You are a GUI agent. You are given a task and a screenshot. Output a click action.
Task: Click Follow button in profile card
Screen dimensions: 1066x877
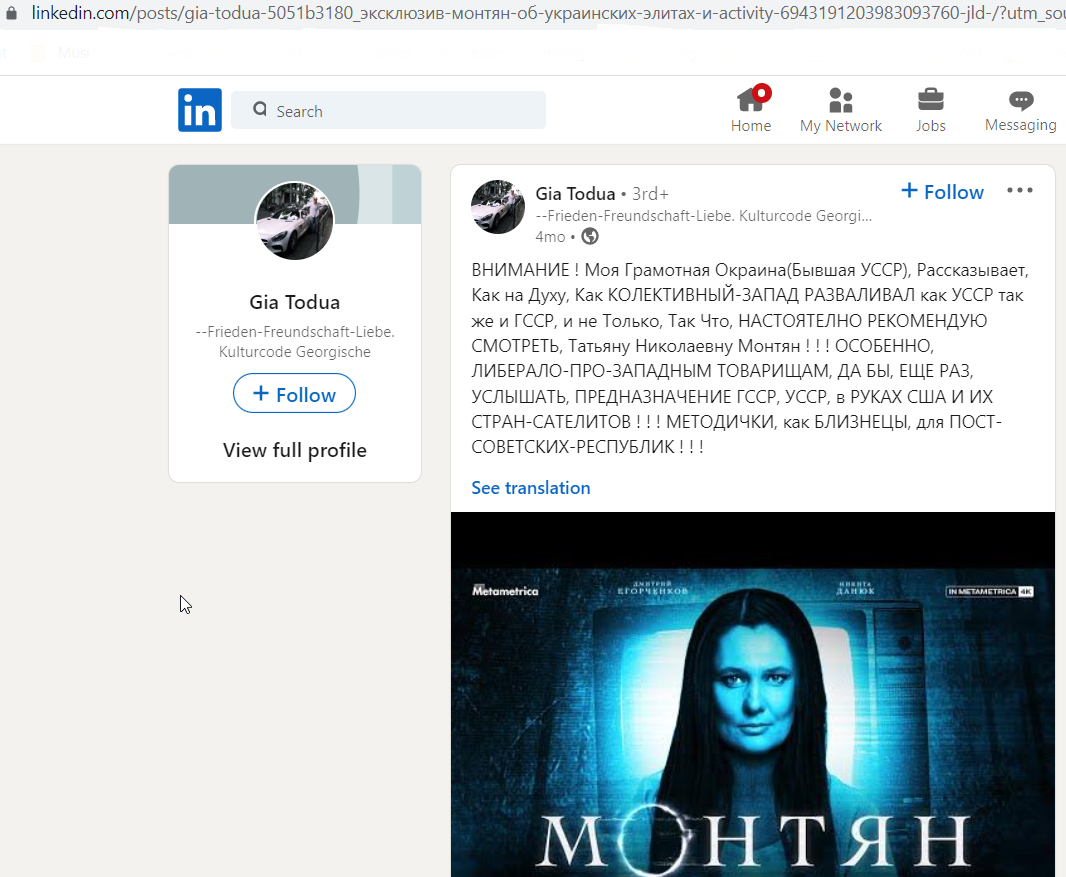tap(294, 394)
